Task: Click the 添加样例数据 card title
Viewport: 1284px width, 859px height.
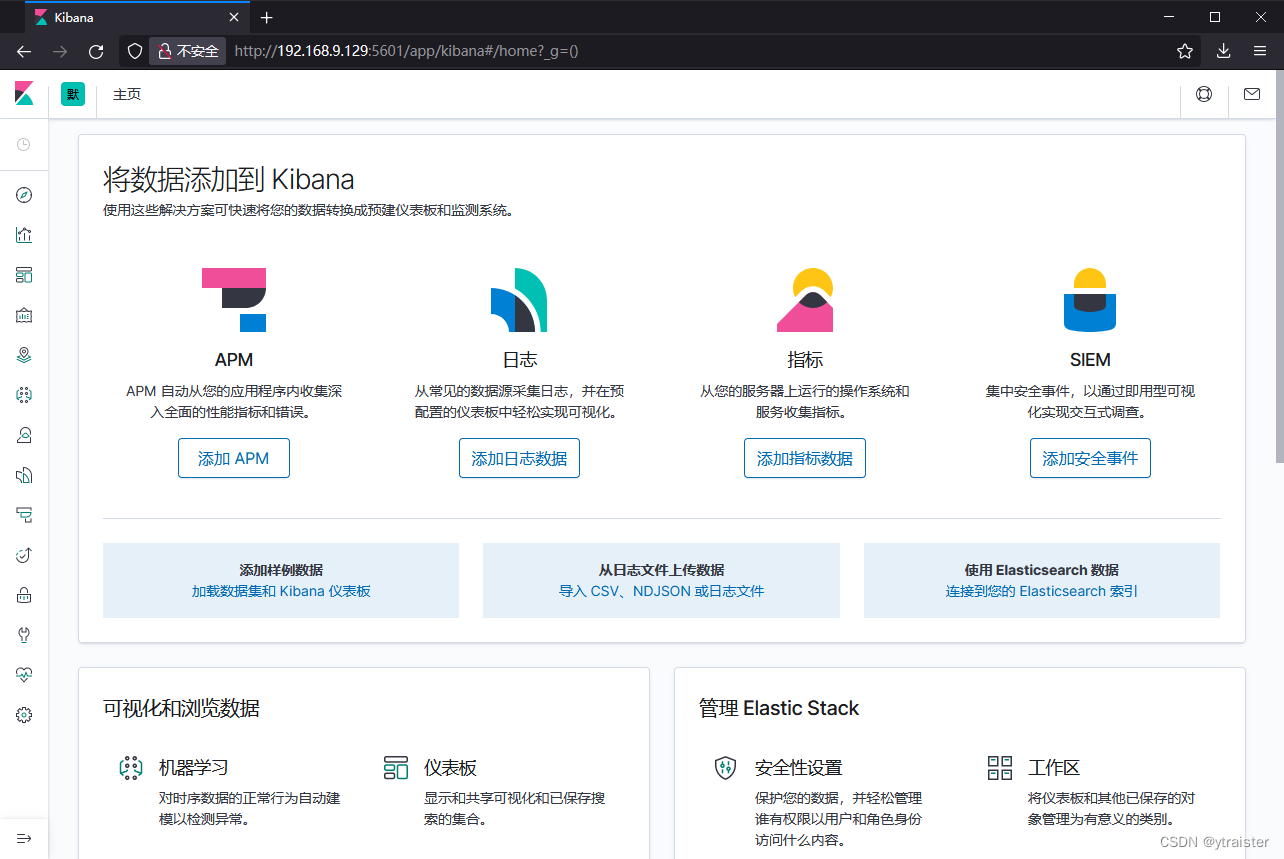Action: [x=281, y=570]
